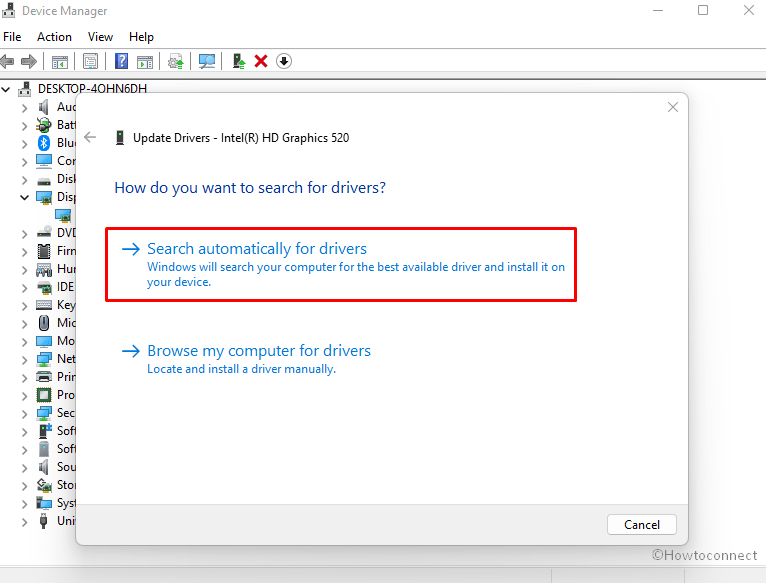Click the Storage controllers category icon

click(x=44, y=485)
